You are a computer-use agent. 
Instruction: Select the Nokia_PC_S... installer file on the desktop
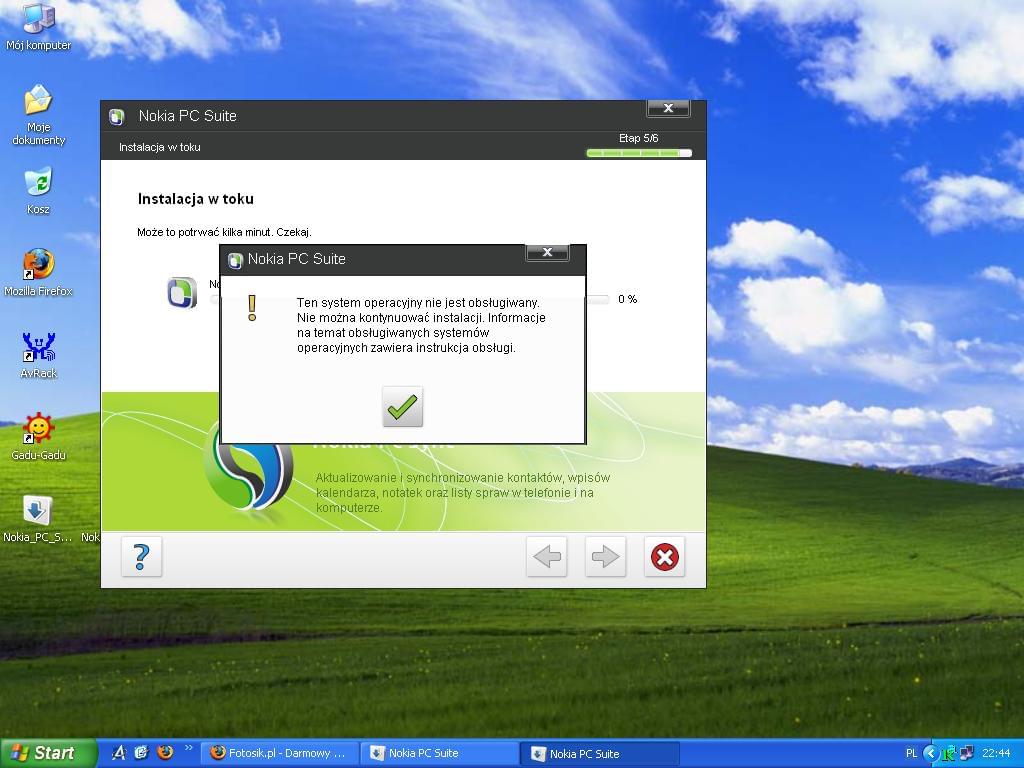38,519
